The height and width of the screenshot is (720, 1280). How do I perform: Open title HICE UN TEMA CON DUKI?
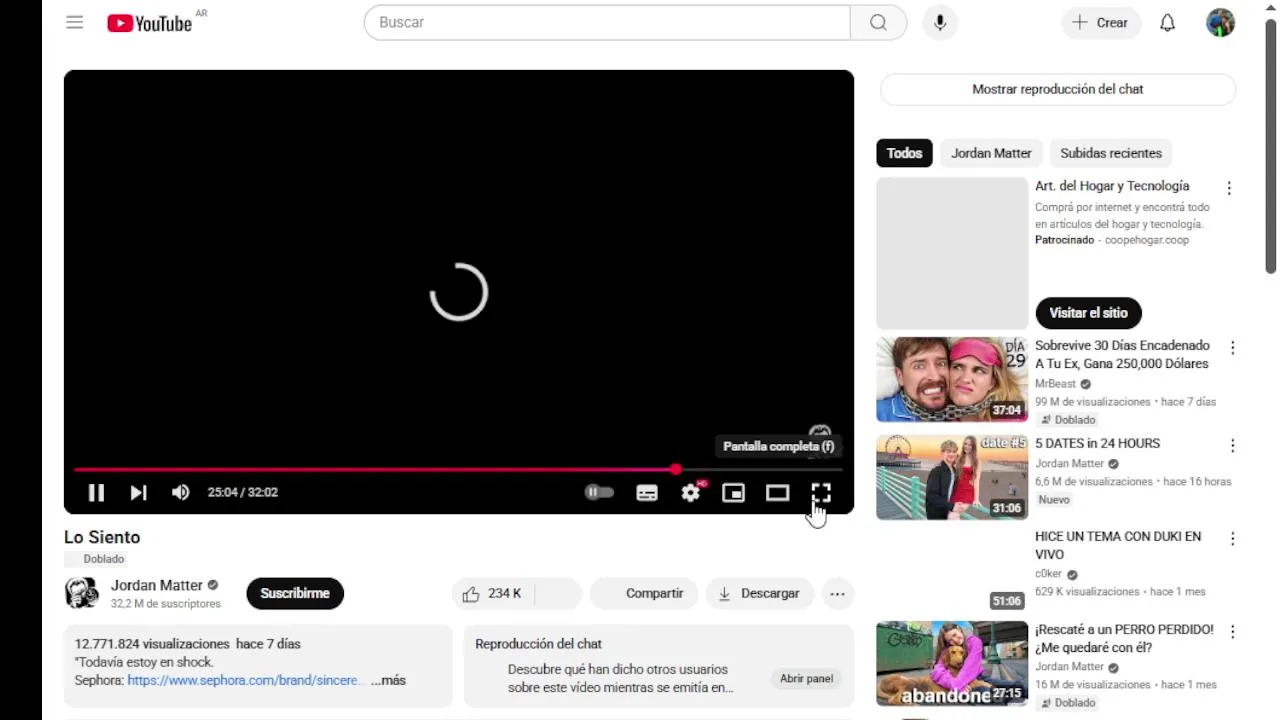click(1118, 545)
